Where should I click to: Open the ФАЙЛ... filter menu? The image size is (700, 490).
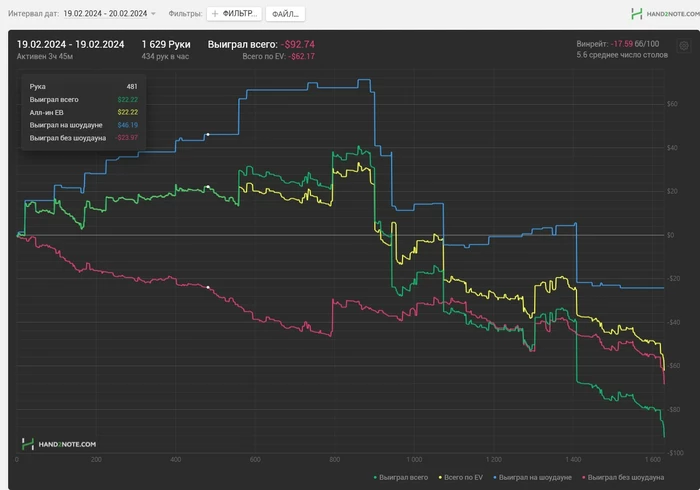(x=285, y=14)
